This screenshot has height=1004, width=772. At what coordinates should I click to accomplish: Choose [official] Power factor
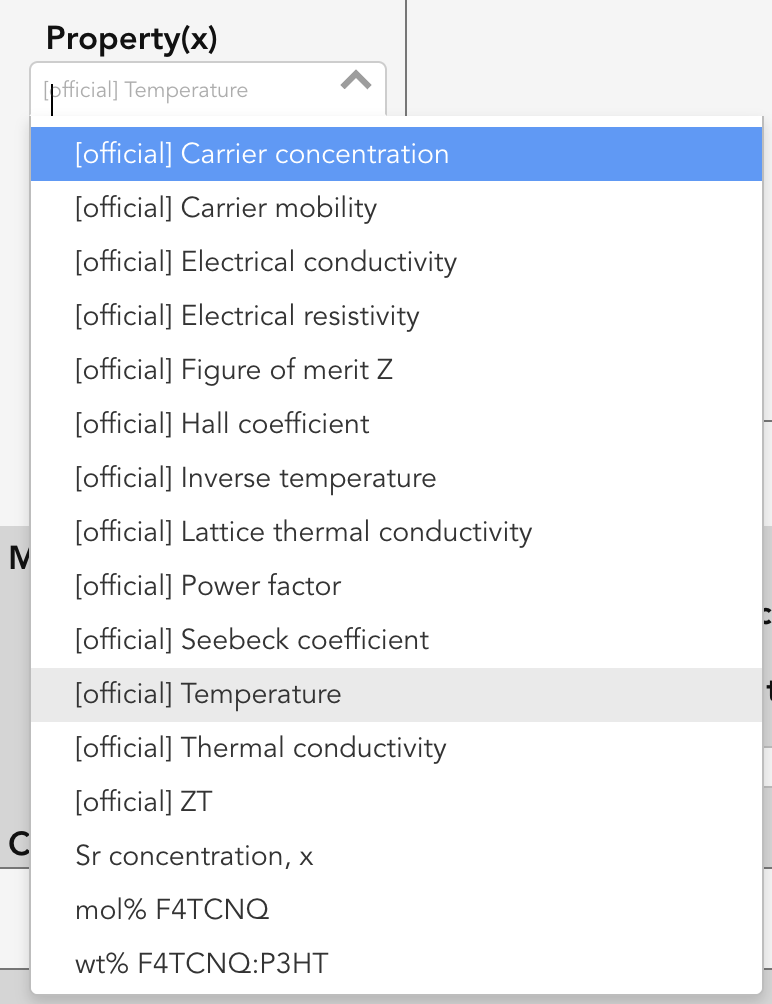396,586
